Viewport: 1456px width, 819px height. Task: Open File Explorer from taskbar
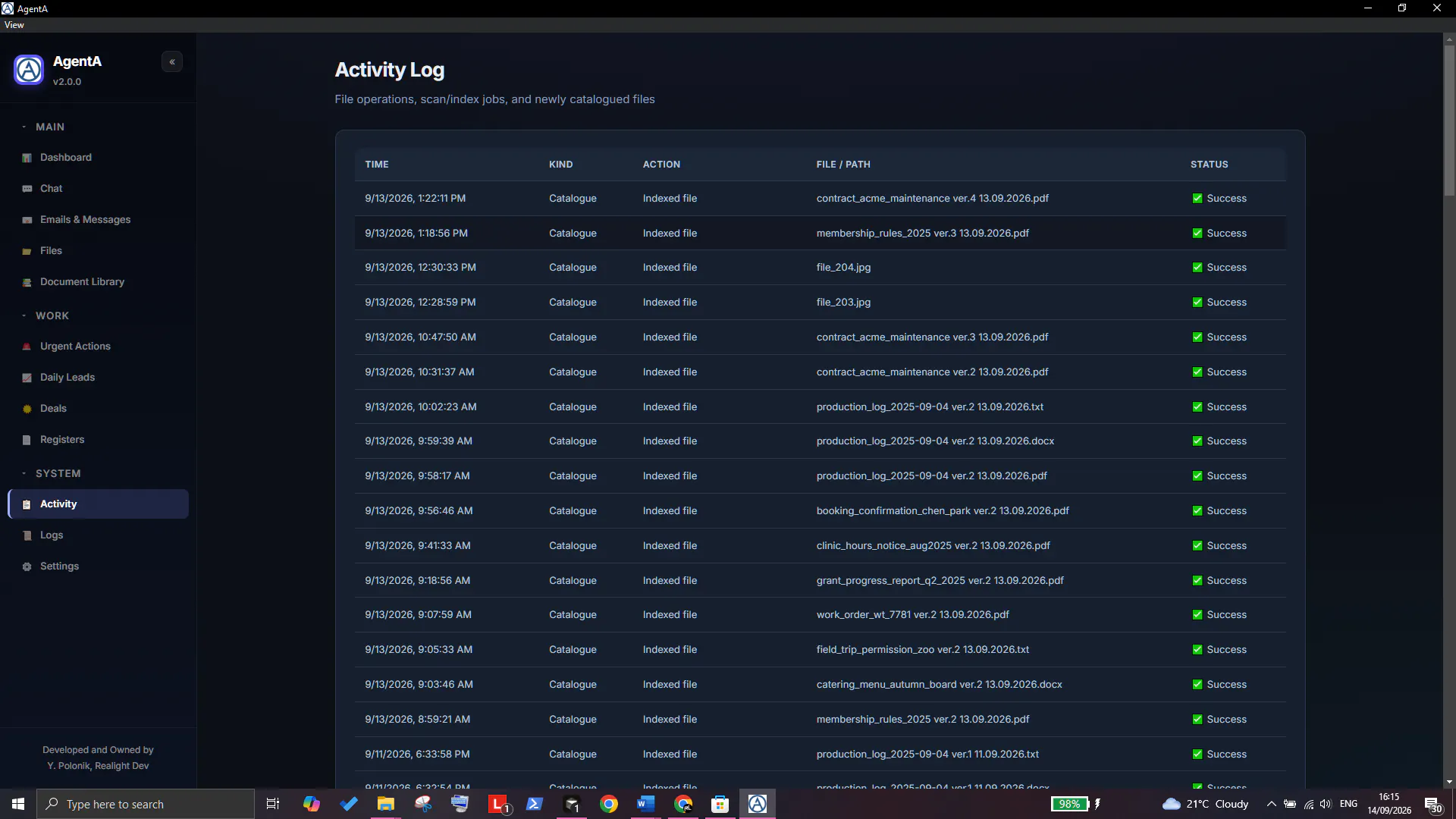(386, 804)
